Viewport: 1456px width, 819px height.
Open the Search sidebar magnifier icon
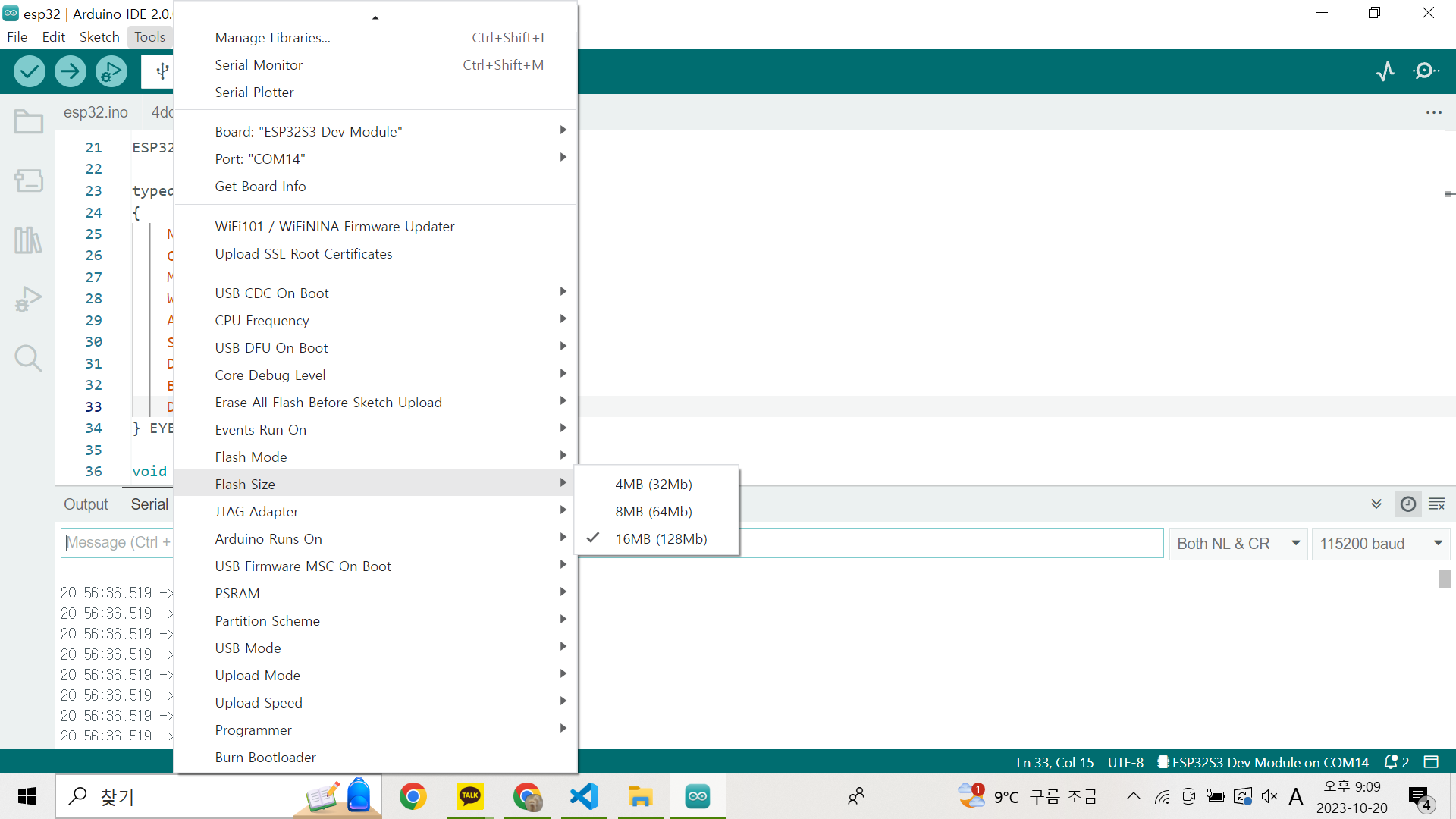pos(29,358)
